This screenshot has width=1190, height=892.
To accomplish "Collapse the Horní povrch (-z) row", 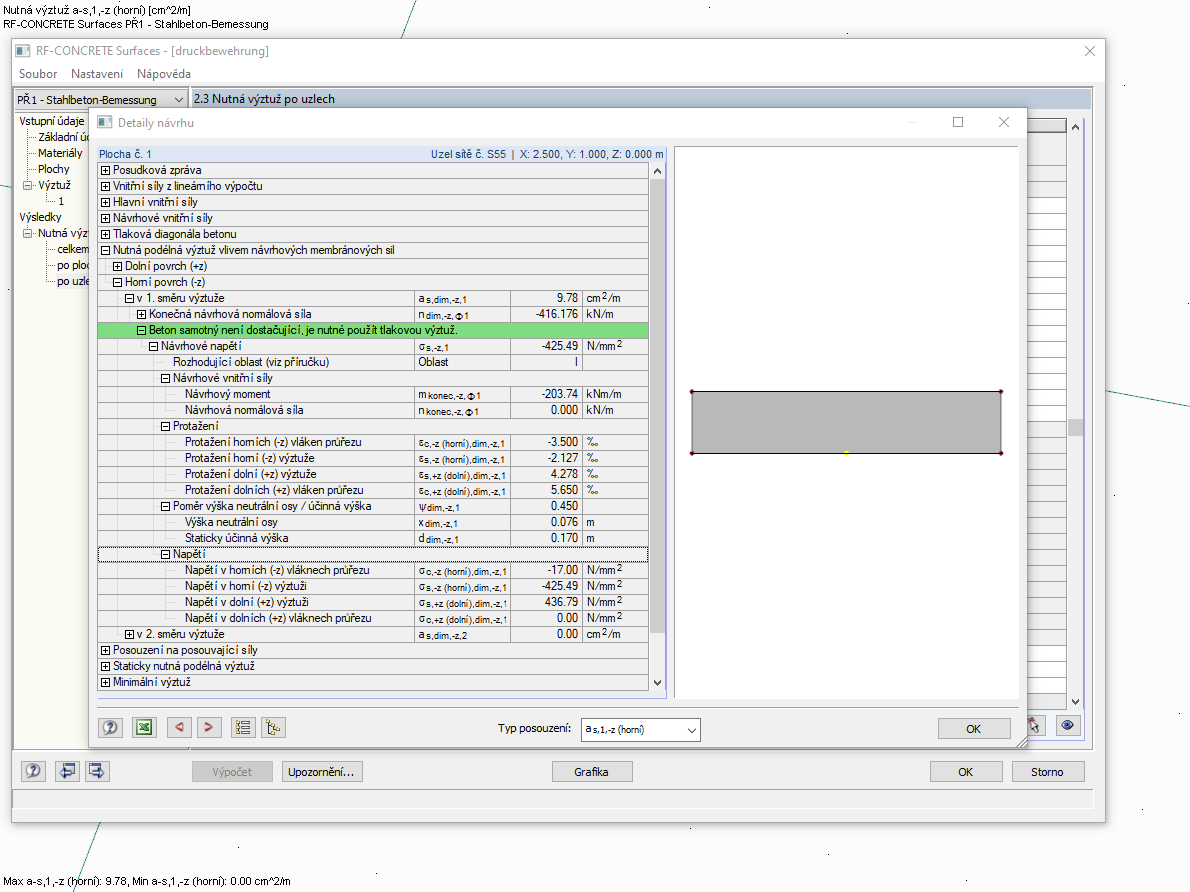I will [x=118, y=282].
